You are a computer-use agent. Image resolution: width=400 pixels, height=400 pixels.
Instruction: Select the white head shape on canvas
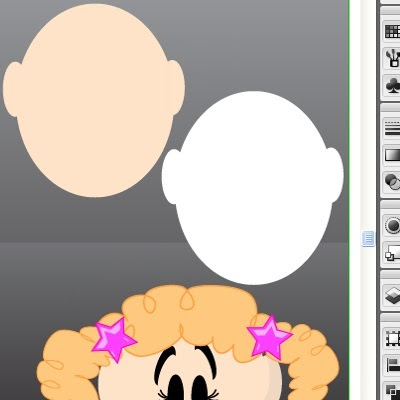click(253, 188)
